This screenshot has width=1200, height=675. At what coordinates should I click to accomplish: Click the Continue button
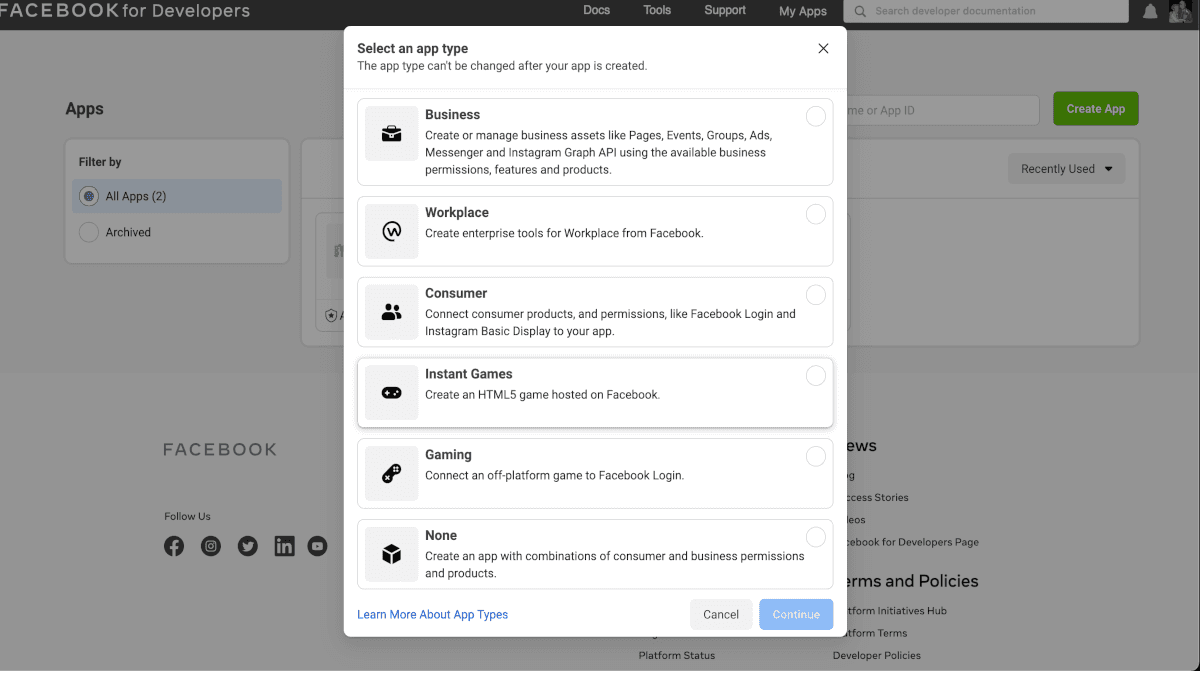click(x=796, y=614)
